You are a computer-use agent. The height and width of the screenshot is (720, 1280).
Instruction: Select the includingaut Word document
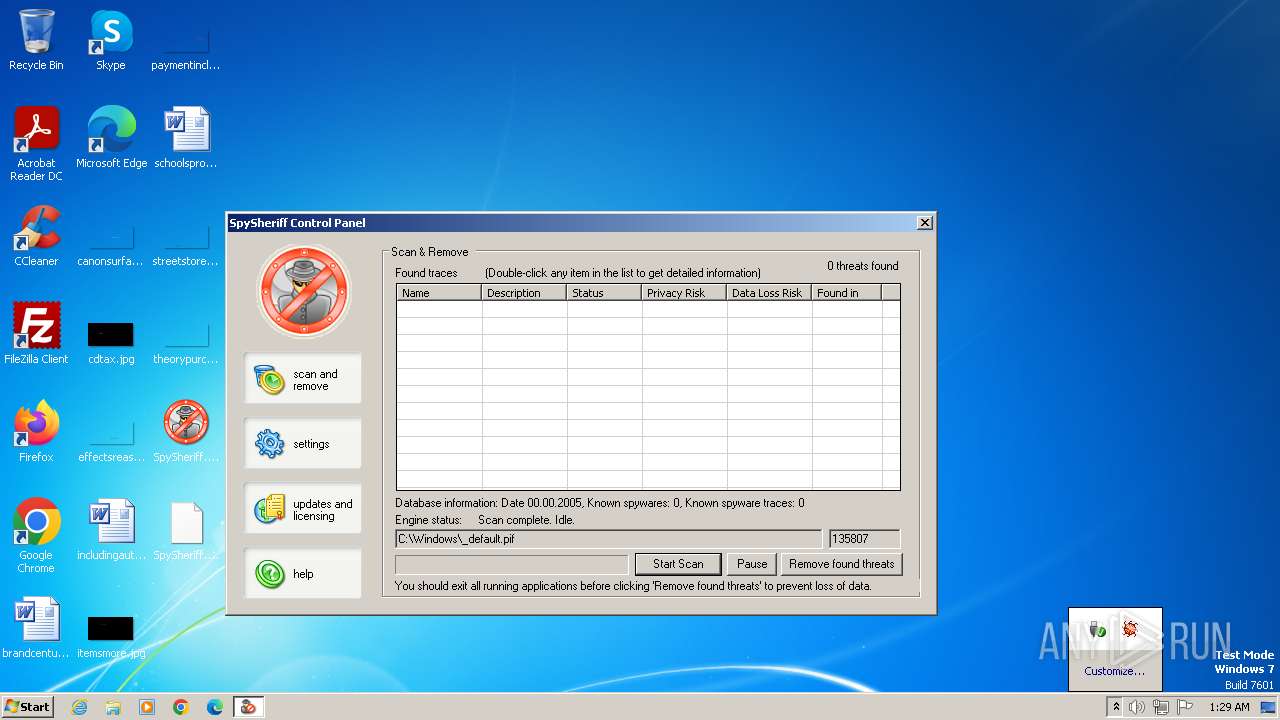coord(111,530)
